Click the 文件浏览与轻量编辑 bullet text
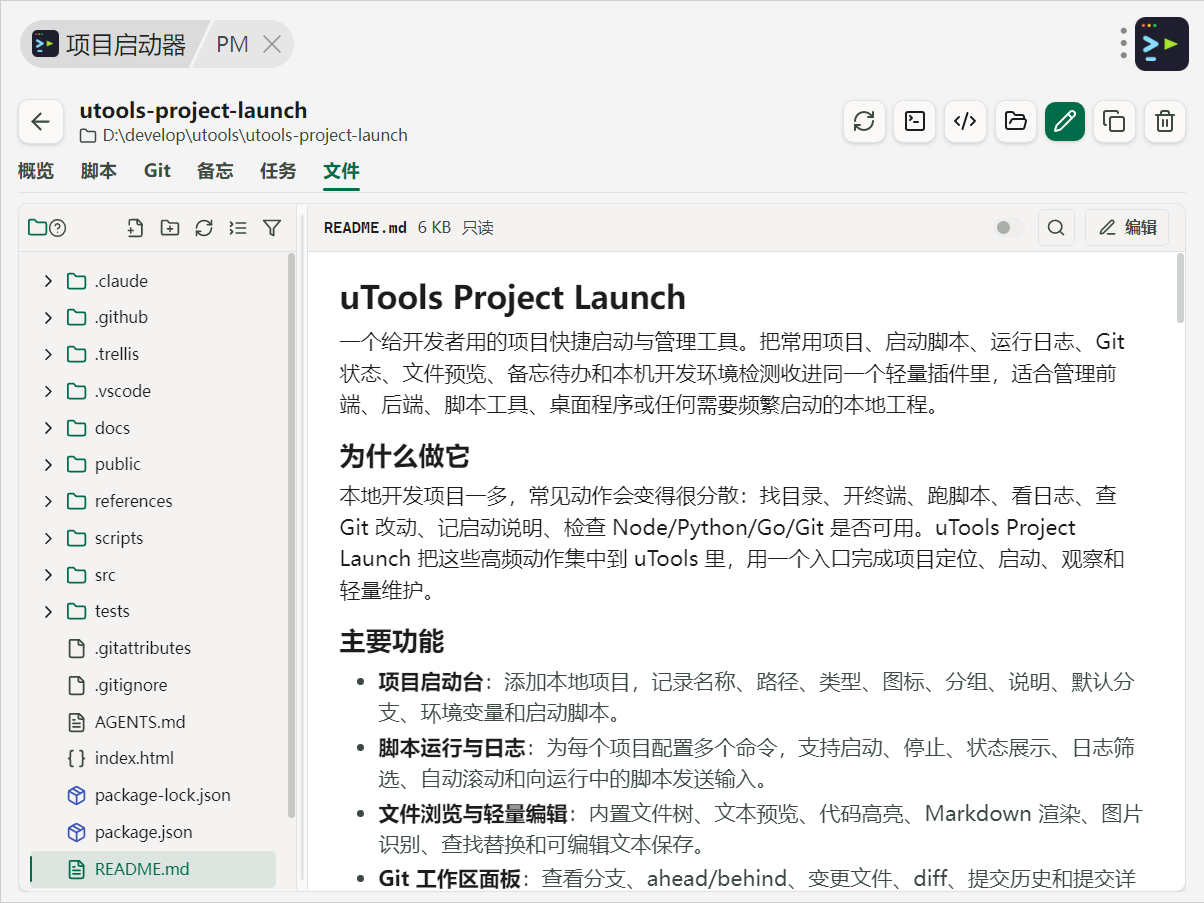1204x903 pixels. (473, 814)
